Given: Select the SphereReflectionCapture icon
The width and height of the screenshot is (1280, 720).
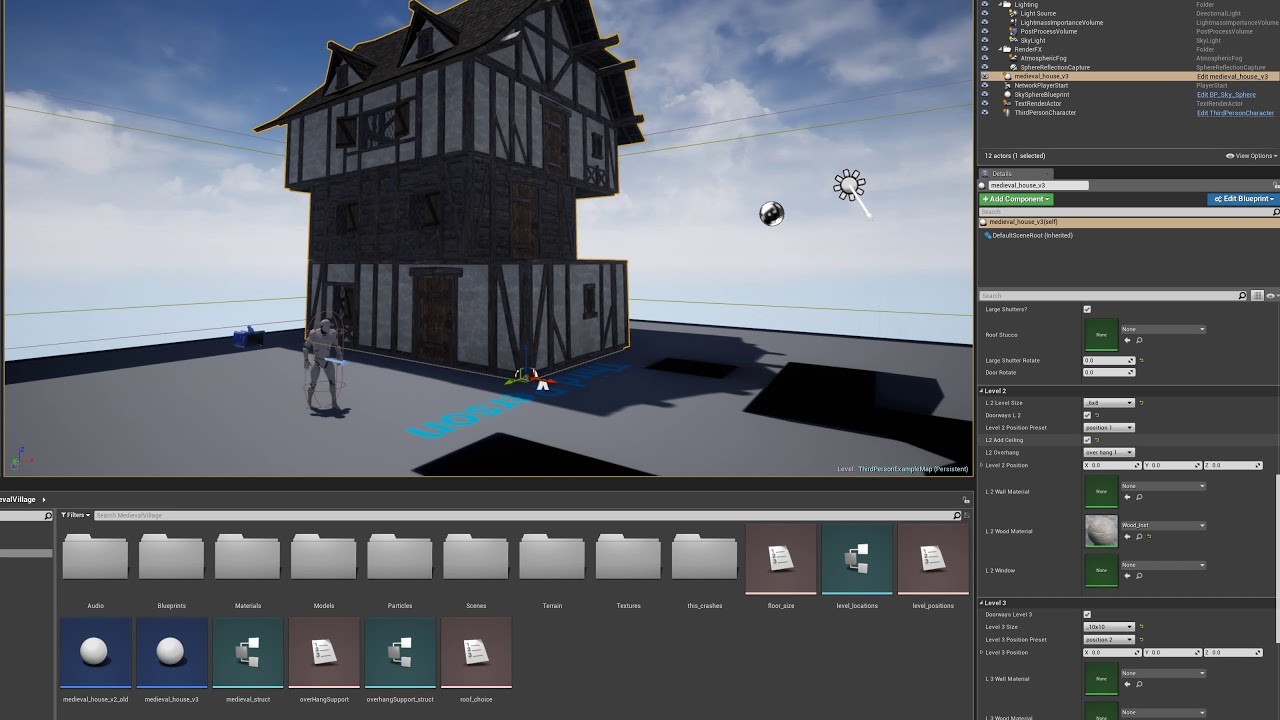Looking at the screenshot, I should 1013,68.
